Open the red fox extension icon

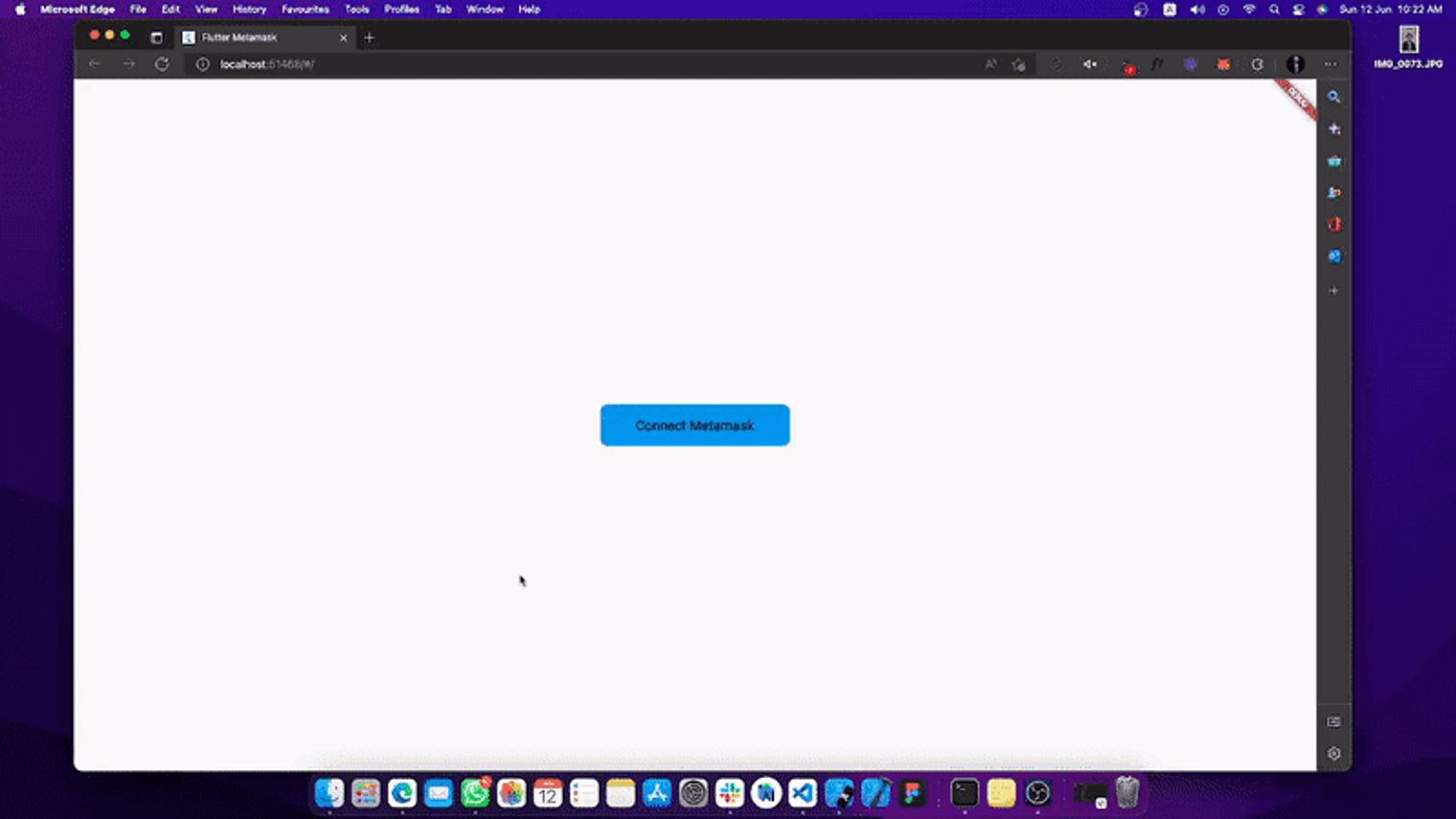pos(1223,64)
